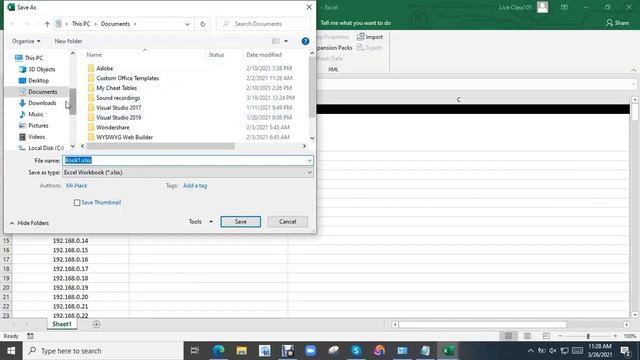
Task: Open the Save as type dropdown
Action: click(188, 173)
